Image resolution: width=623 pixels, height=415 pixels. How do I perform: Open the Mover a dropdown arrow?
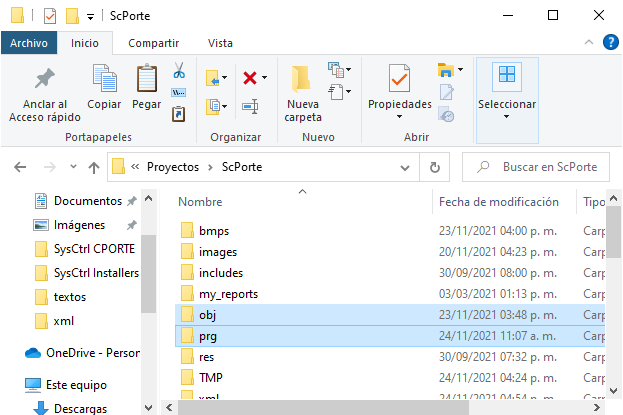pos(224,78)
